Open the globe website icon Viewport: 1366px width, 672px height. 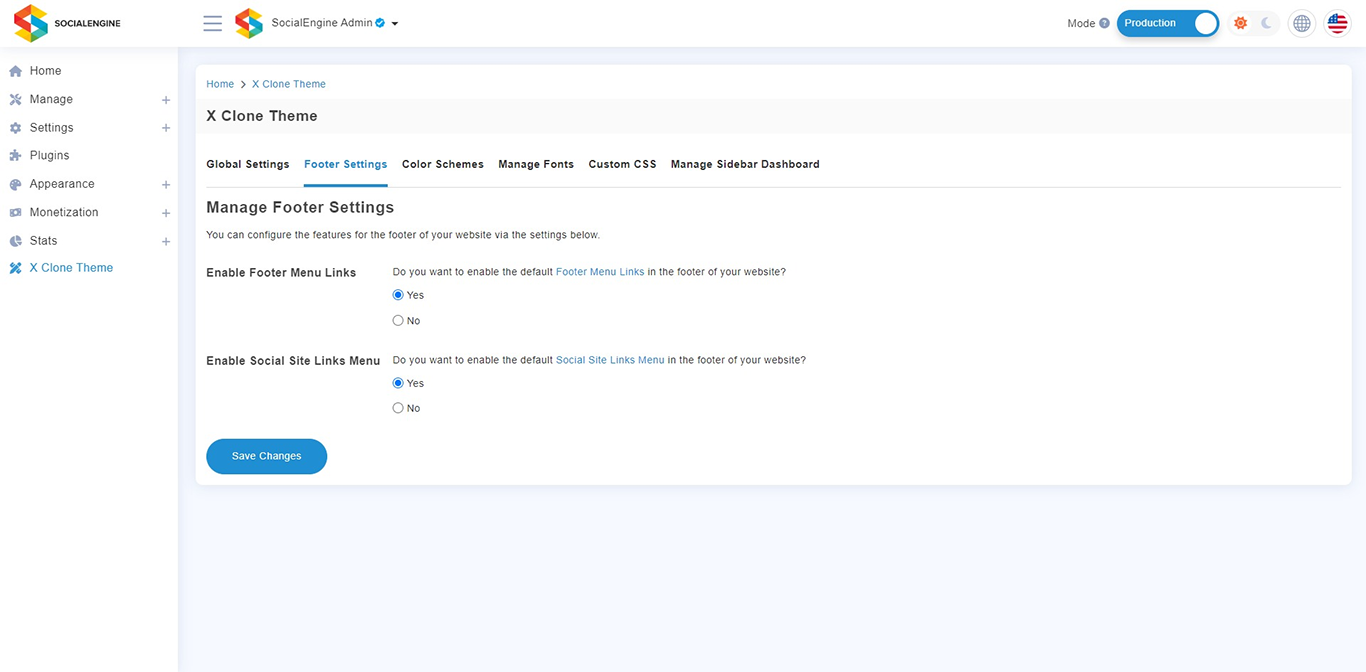pyautogui.click(x=1301, y=23)
